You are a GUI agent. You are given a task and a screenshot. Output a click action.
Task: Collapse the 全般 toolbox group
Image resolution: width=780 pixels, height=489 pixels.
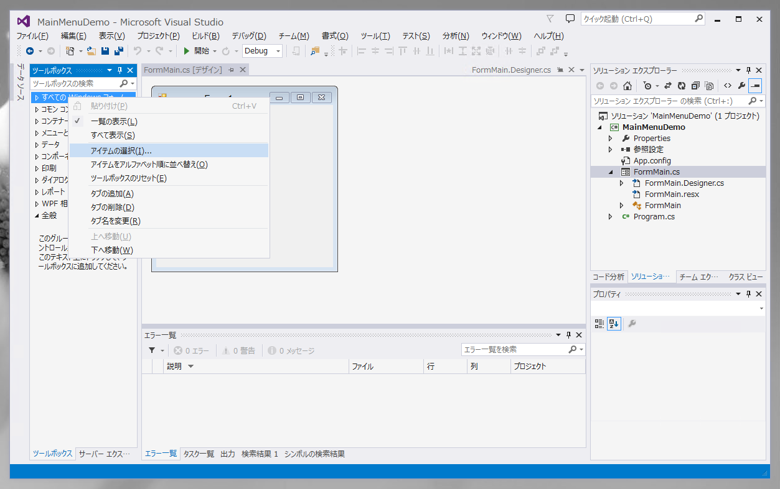37,215
